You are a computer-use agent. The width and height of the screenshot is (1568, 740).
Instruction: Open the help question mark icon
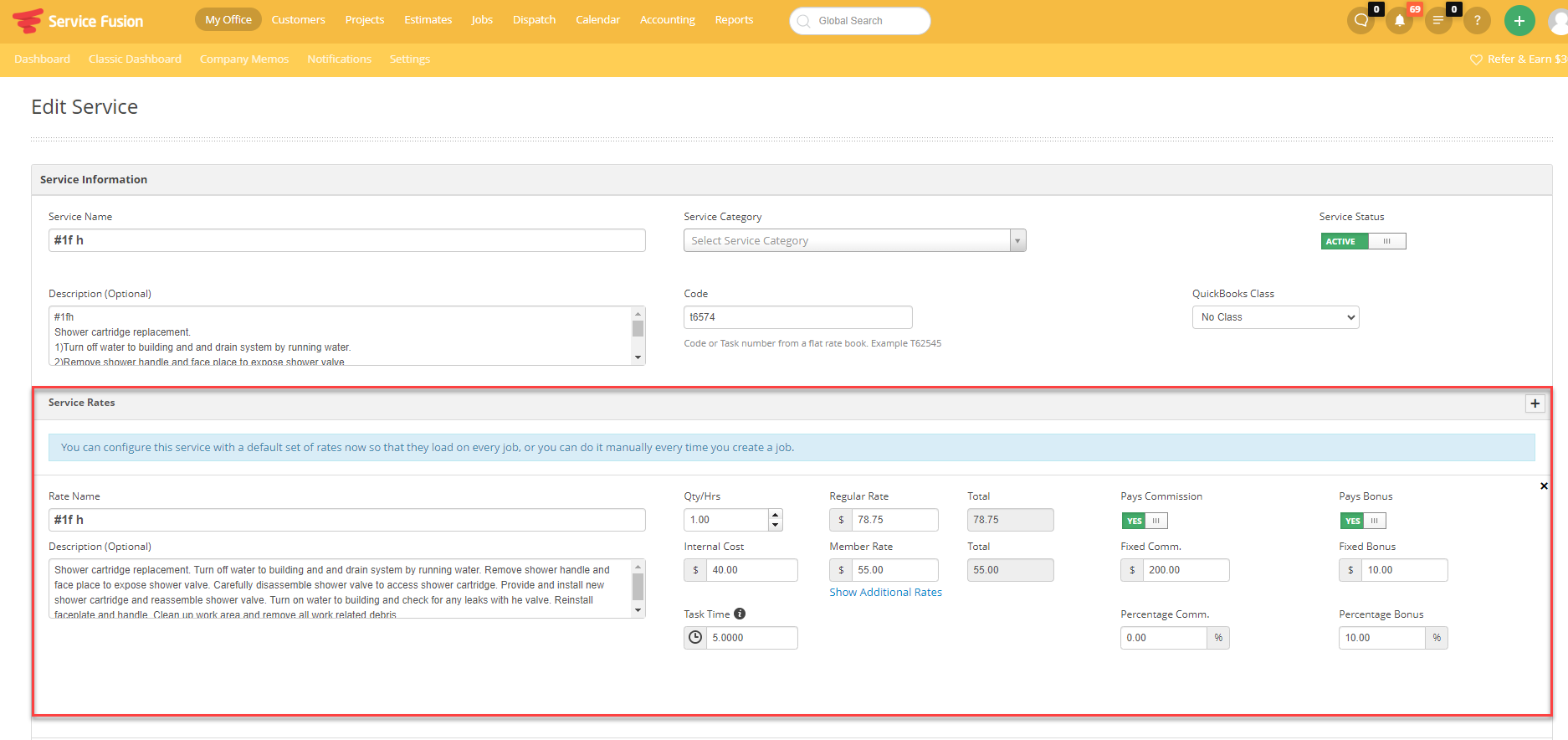click(x=1478, y=20)
